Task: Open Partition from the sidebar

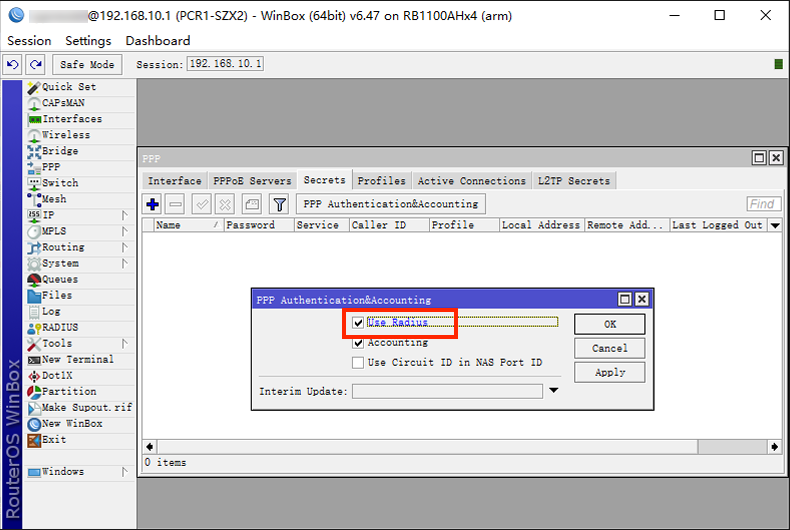Action: coord(81,391)
